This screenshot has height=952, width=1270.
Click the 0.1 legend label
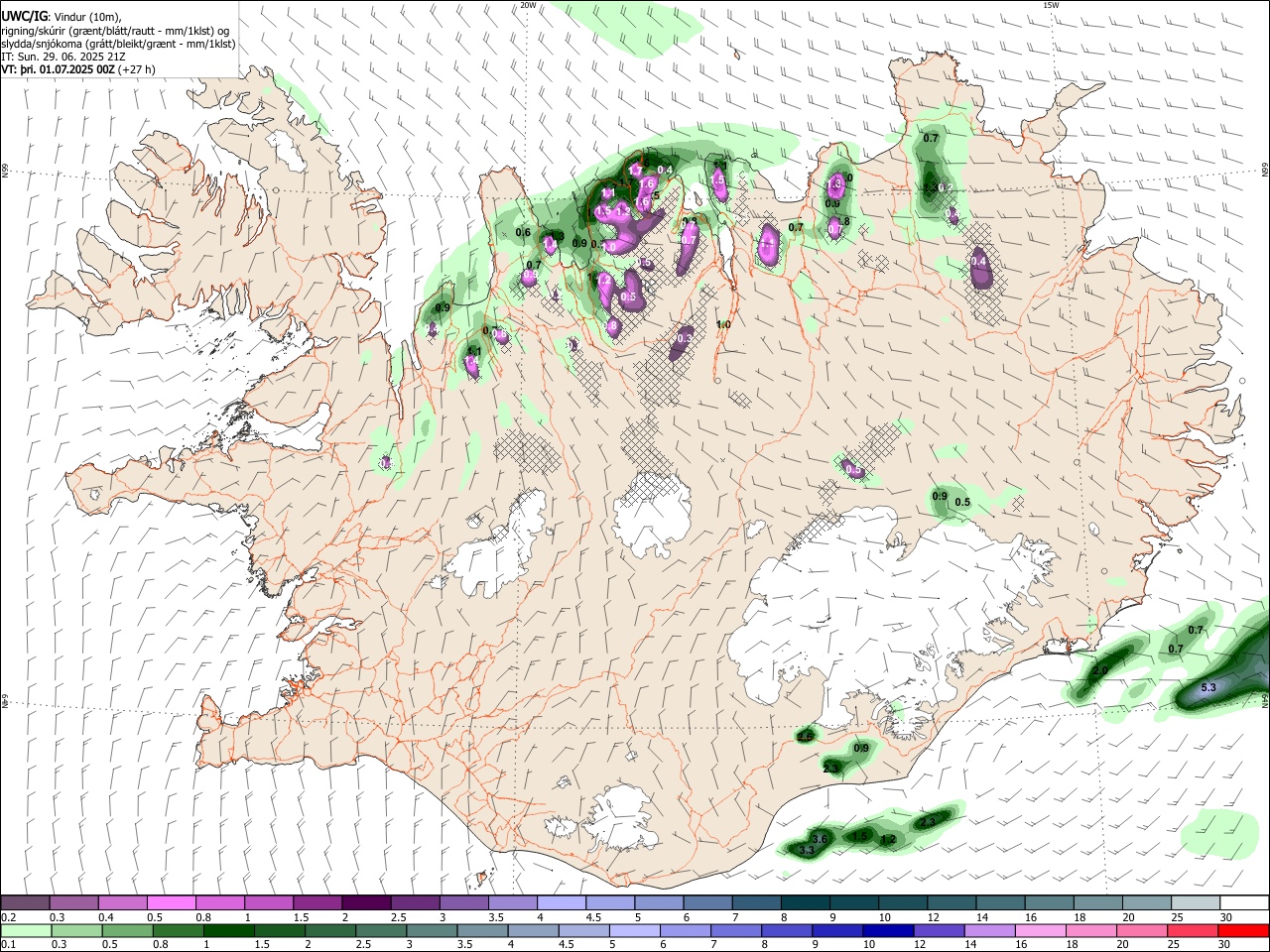[8, 945]
